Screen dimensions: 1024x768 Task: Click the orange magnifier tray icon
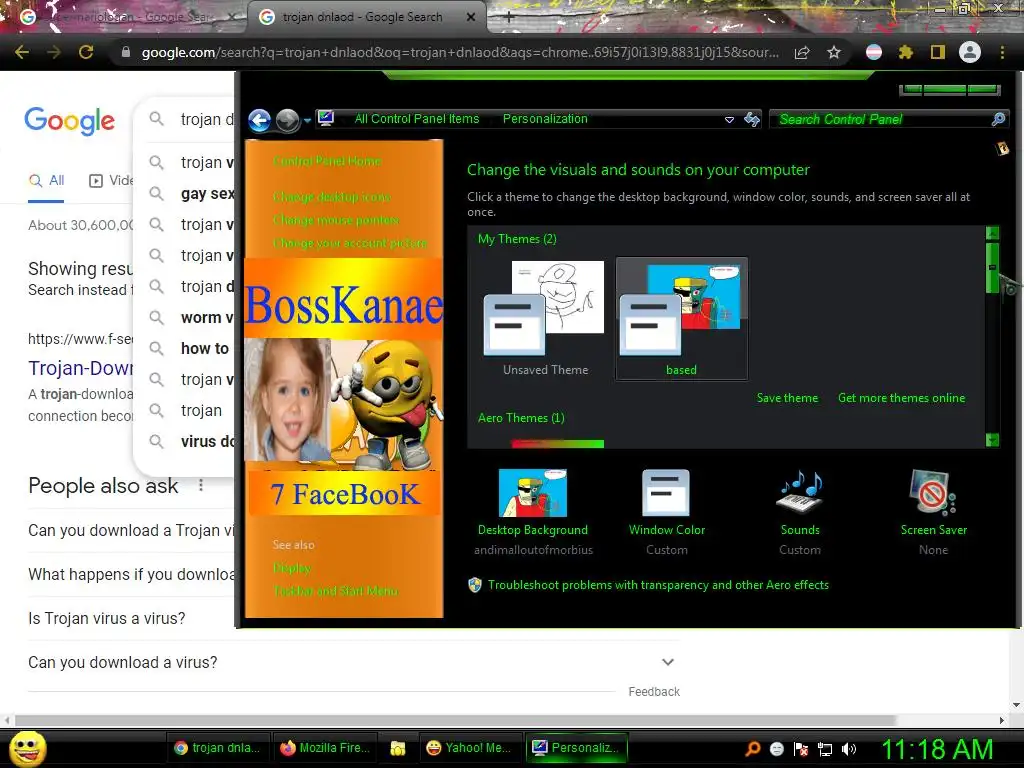(x=753, y=749)
